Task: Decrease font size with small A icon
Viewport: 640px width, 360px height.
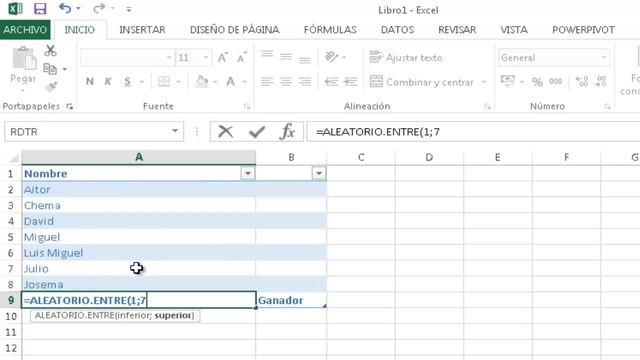Action: pos(242,58)
